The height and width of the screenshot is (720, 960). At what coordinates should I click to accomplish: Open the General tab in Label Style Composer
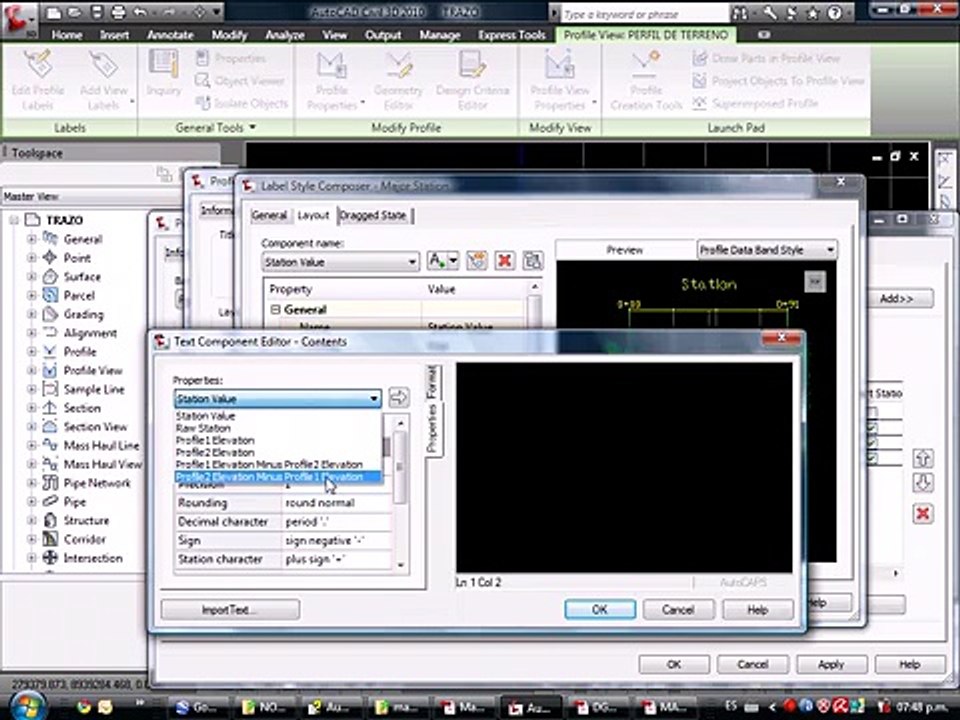click(x=269, y=215)
